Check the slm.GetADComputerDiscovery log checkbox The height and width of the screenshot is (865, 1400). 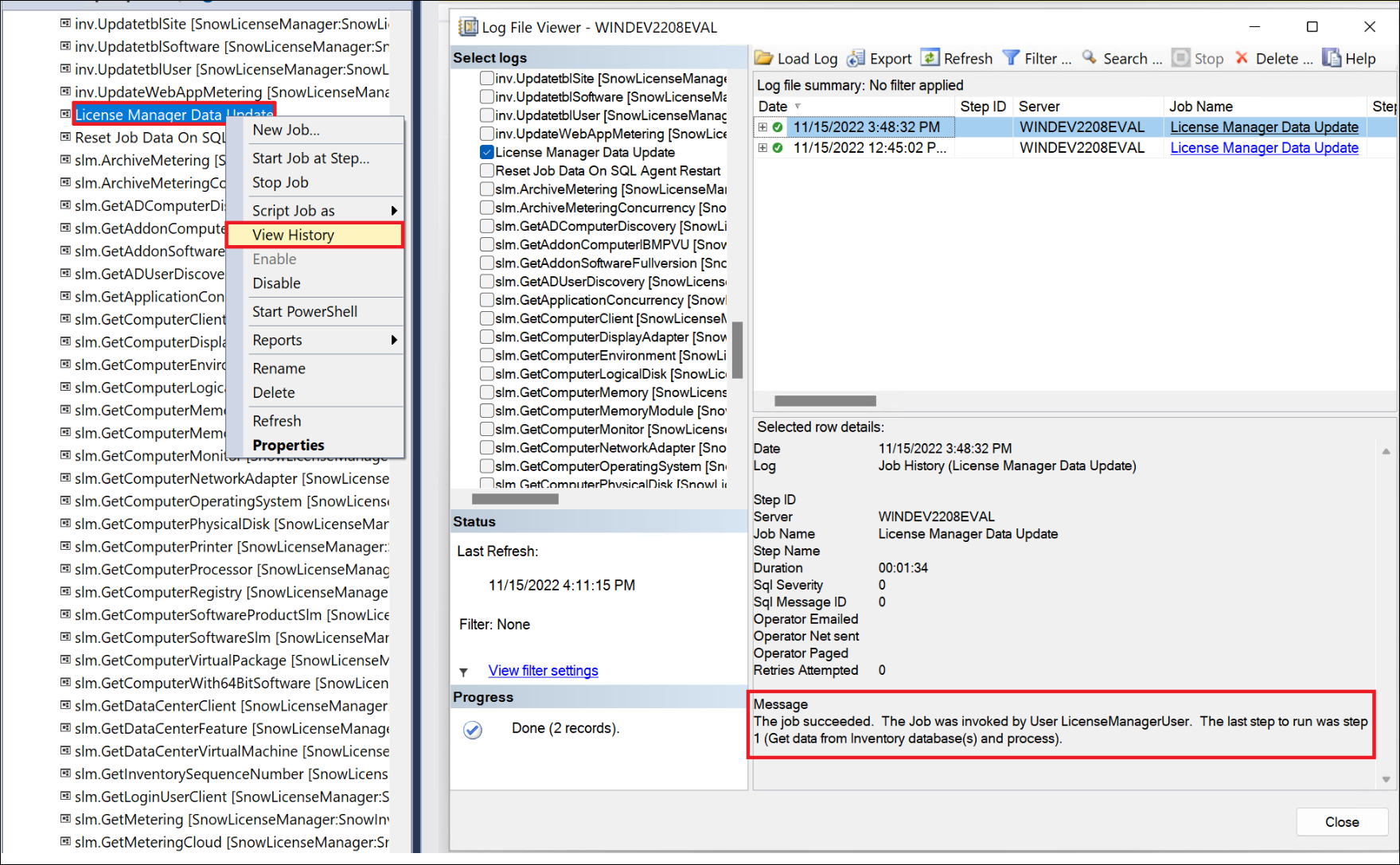487,226
